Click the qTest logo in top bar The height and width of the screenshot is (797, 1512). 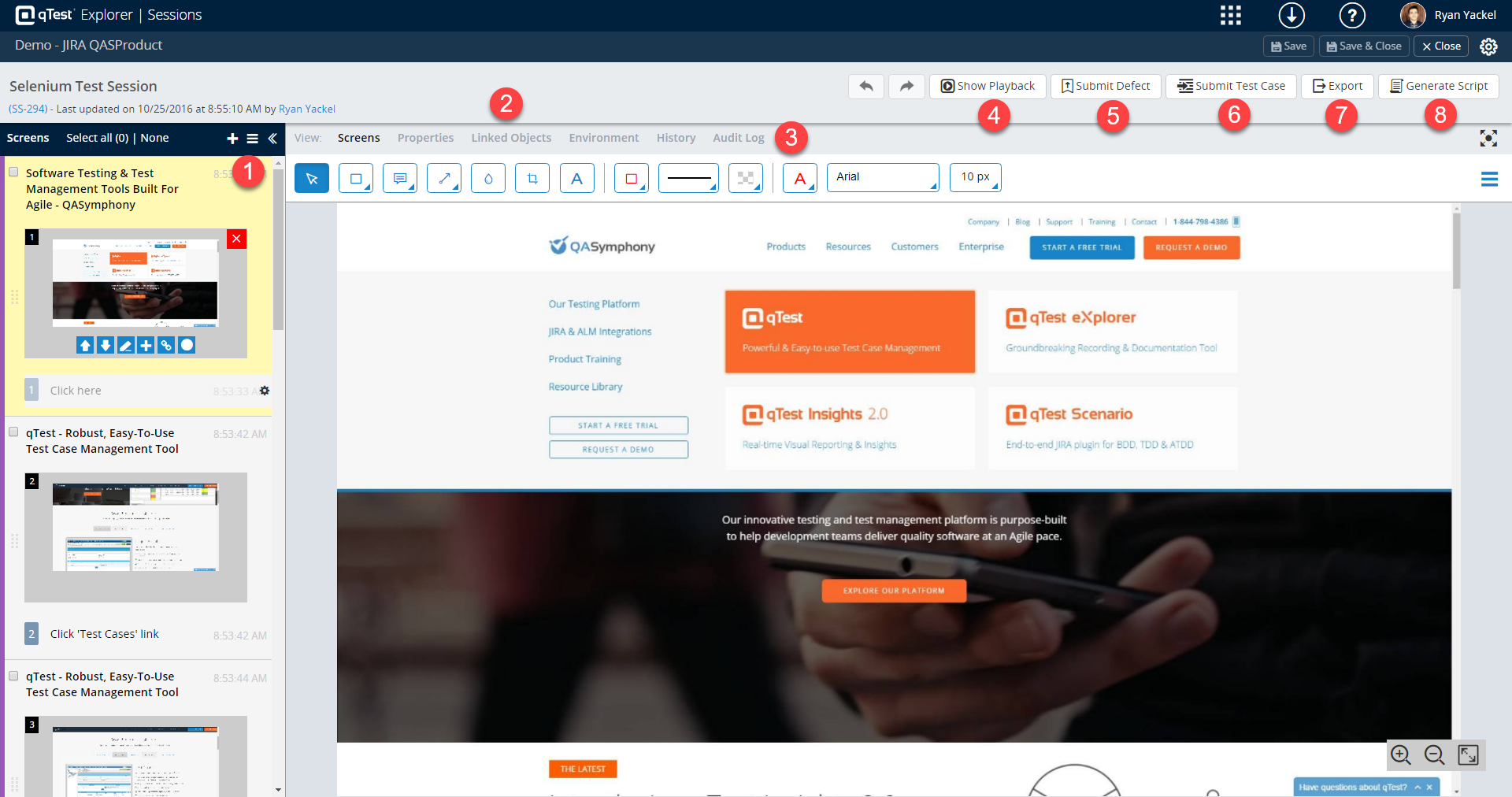(44, 15)
